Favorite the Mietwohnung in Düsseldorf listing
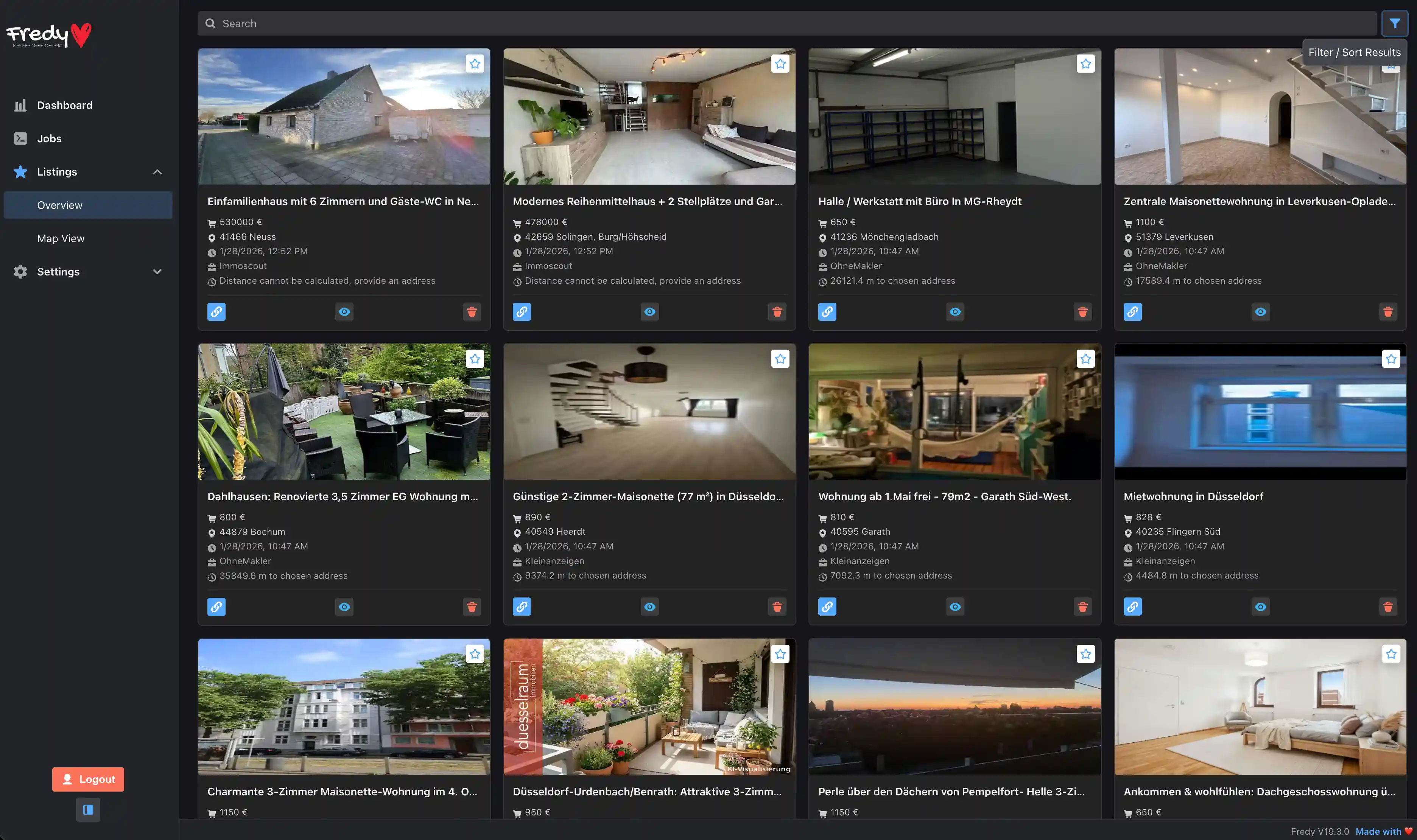The image size is (1417, 840). (x=1391, y=358)
